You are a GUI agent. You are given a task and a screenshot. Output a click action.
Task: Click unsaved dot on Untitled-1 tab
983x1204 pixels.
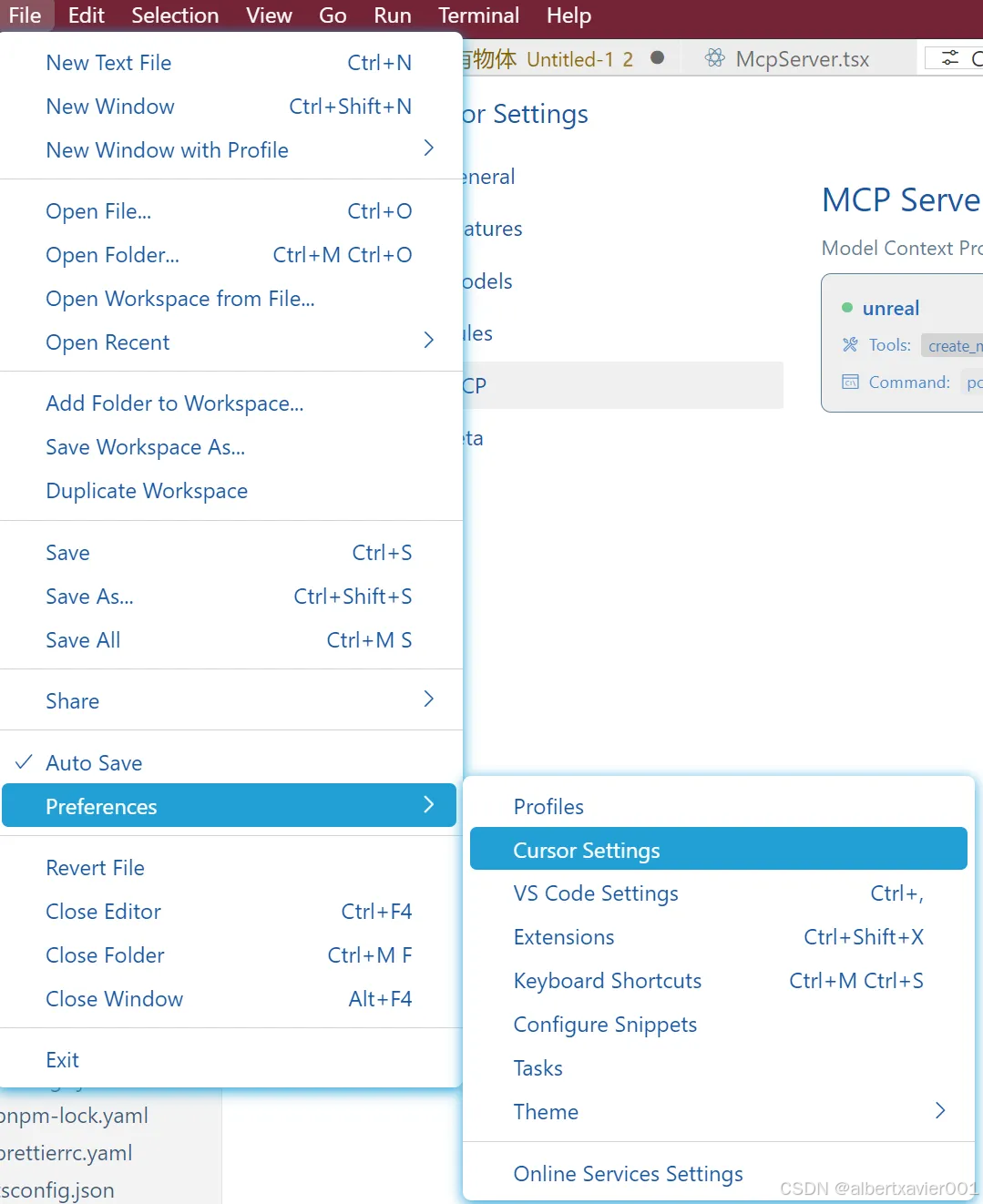657,58
